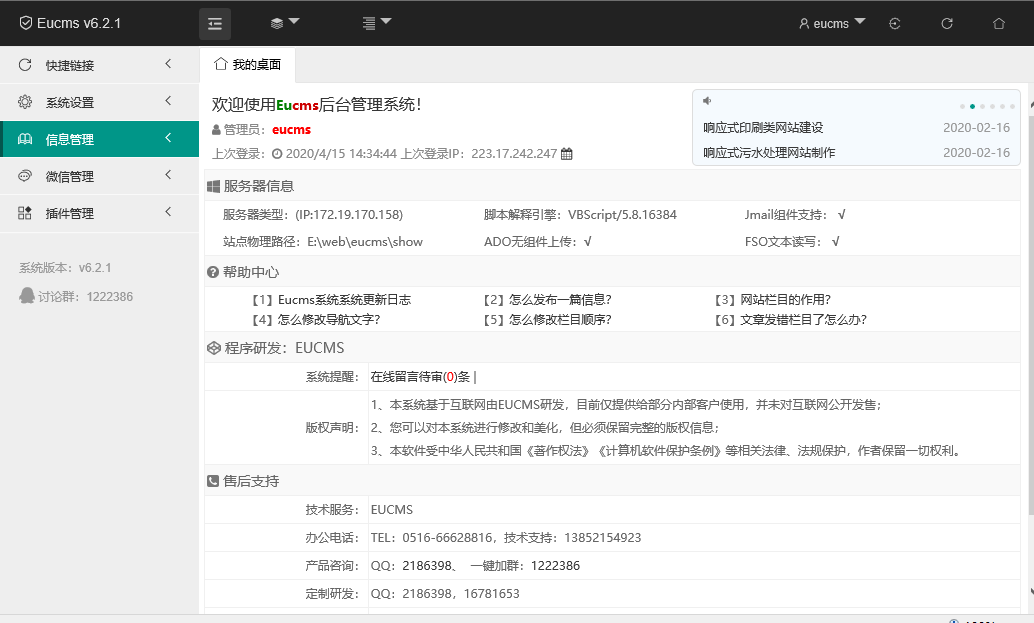1034x623 pixels.
Task: Click the cube icon beside 程序研发
Action: tap(214, 348)
